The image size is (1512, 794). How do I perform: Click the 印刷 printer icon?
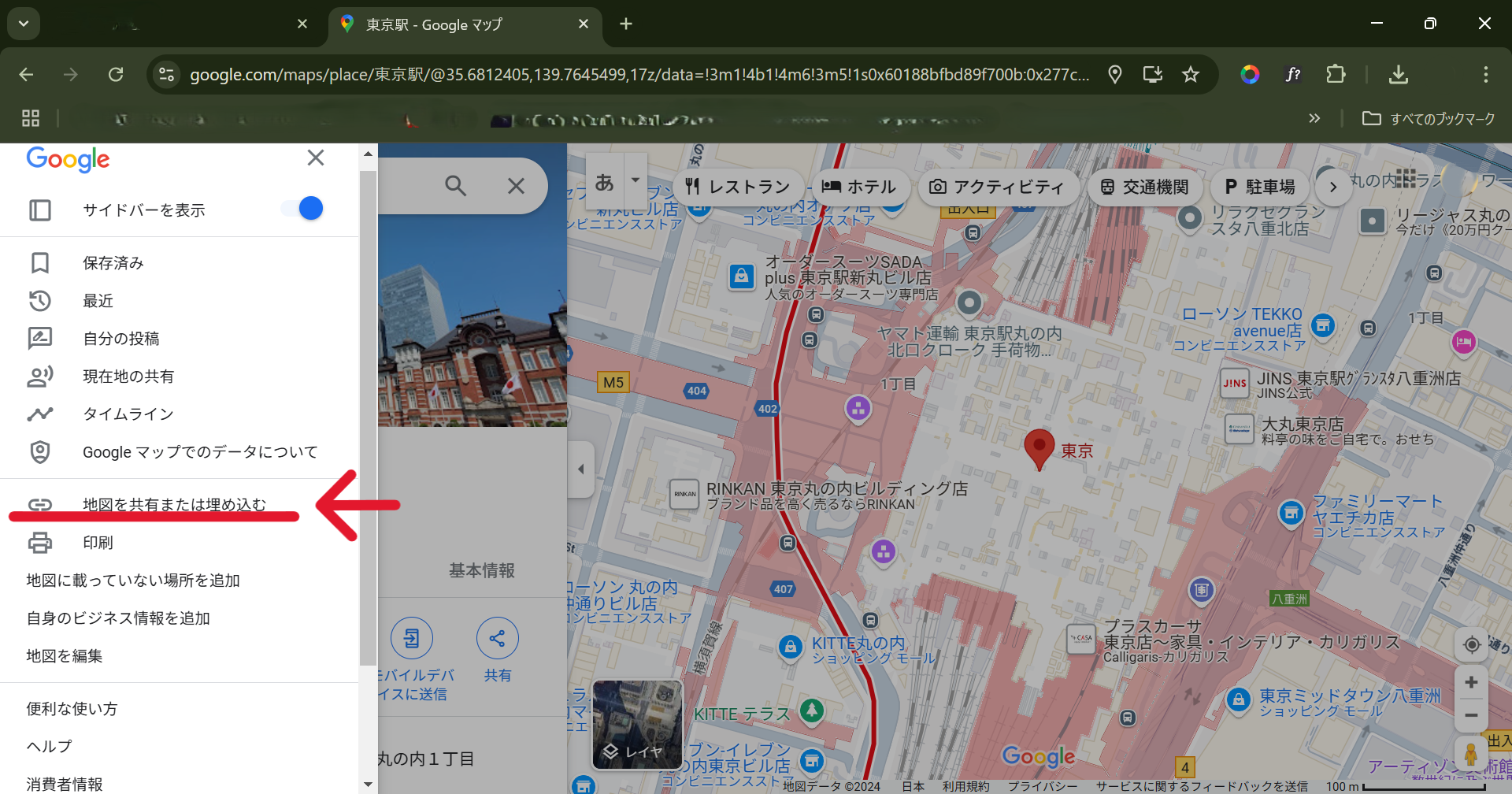click(40, 543)
